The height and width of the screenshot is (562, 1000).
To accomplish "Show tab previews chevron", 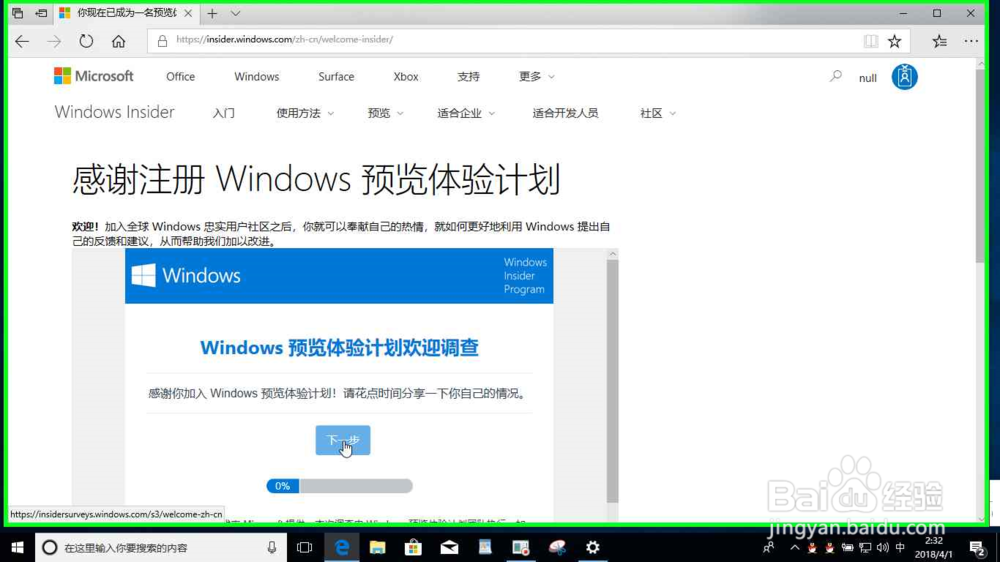I will tap(235, 13).
